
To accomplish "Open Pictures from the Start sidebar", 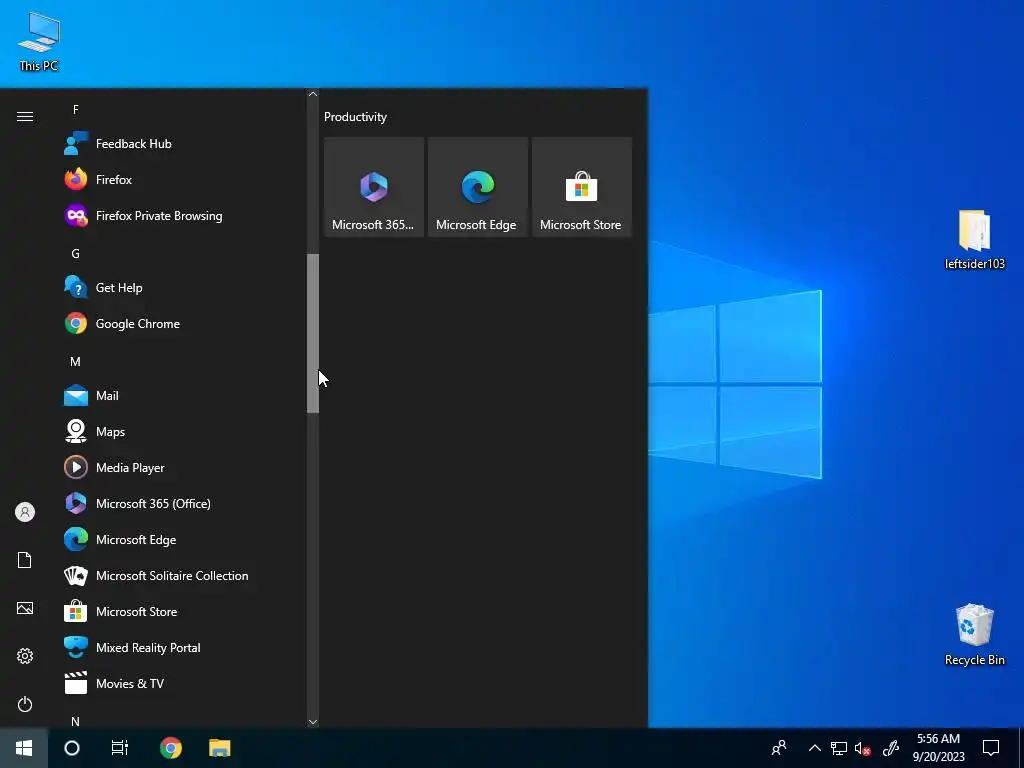I will click(x=25, y=608).
